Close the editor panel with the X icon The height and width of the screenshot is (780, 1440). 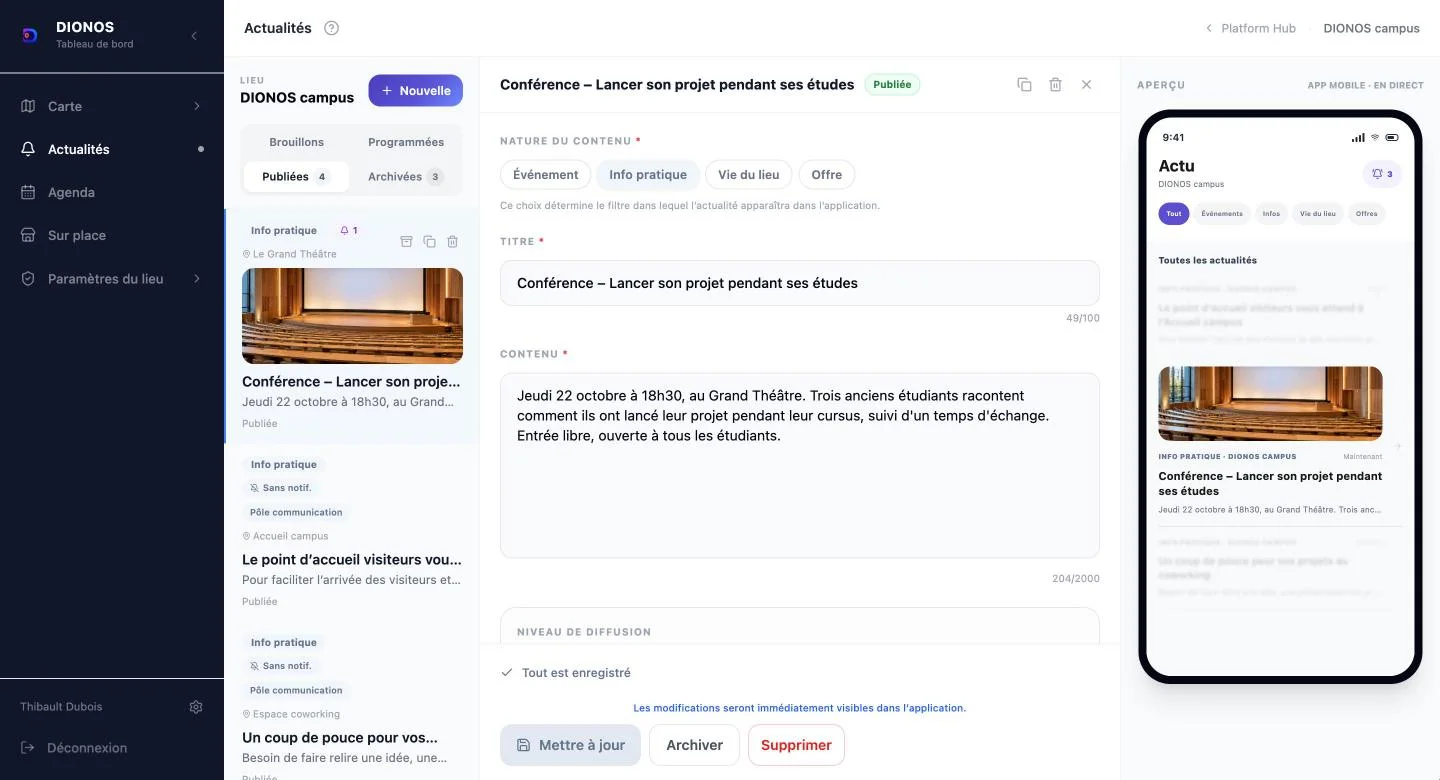pos(1086,85)
